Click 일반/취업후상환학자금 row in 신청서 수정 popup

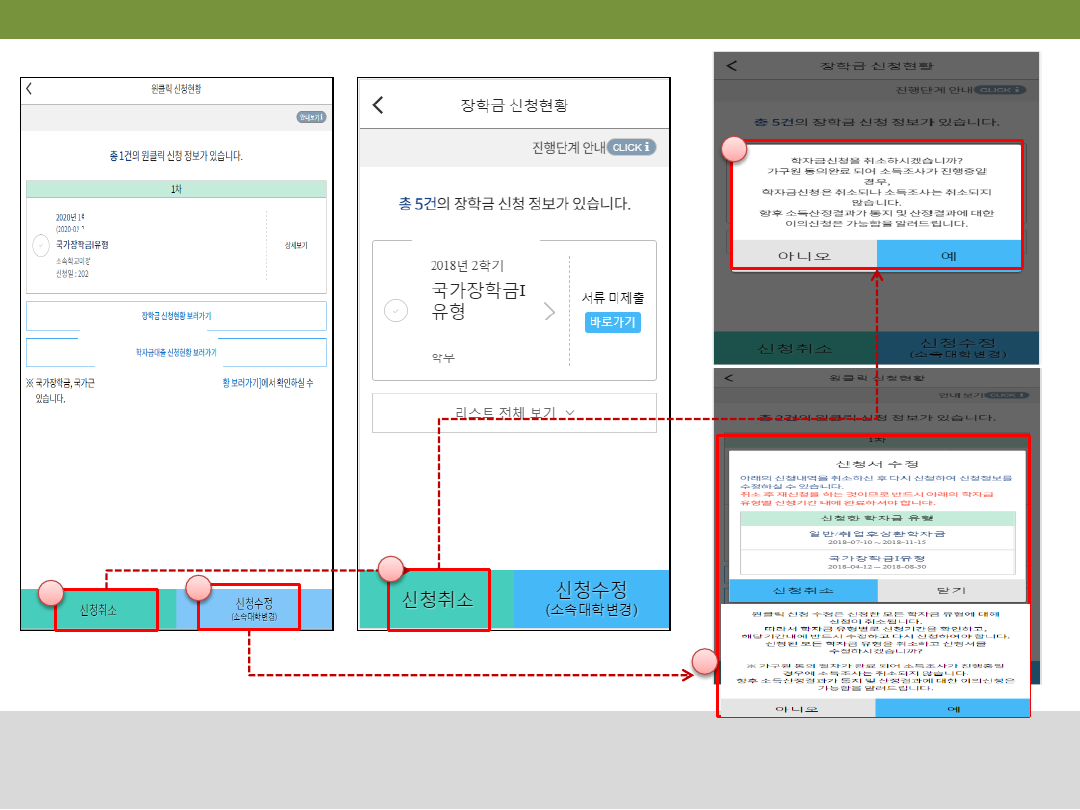pyautogui.click(x=877, y=537)
